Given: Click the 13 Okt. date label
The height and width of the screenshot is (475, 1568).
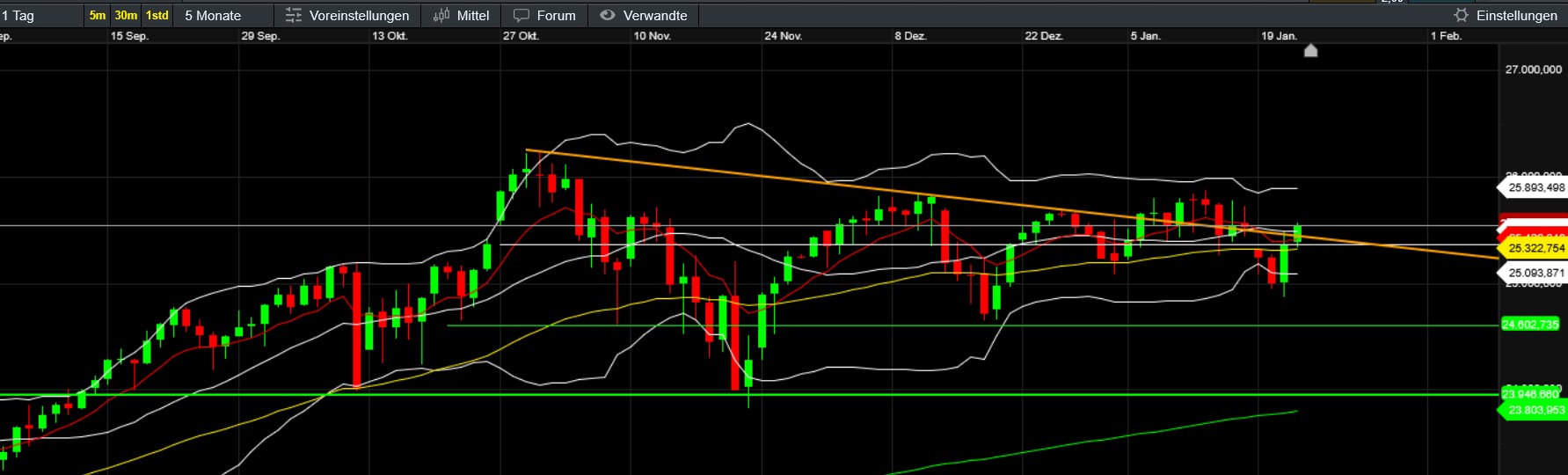Looking at the screenshot, I should click(390, 36).
